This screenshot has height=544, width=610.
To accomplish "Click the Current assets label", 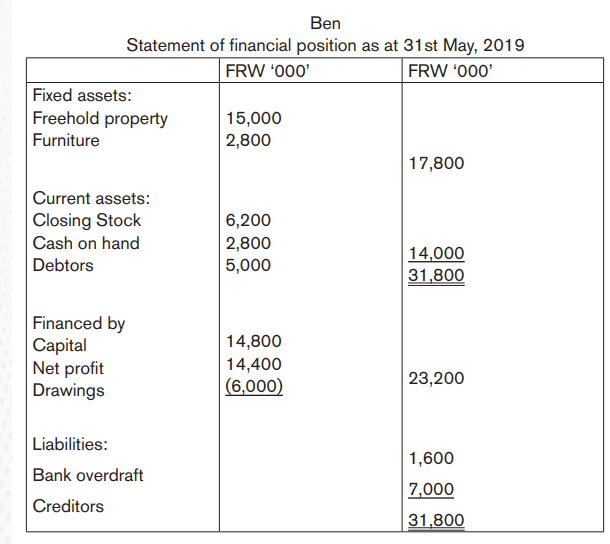I will click(91, 198).
